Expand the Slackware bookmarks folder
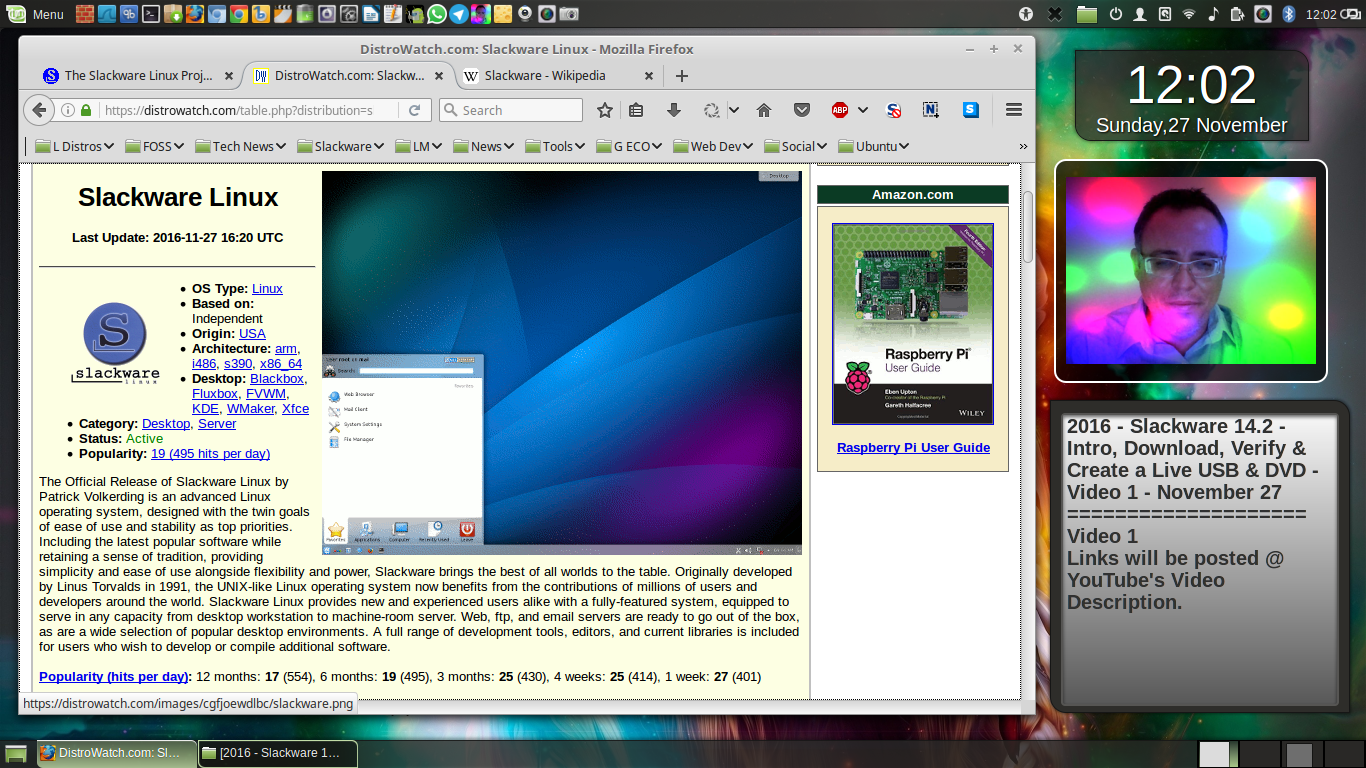 click(340, 146)
